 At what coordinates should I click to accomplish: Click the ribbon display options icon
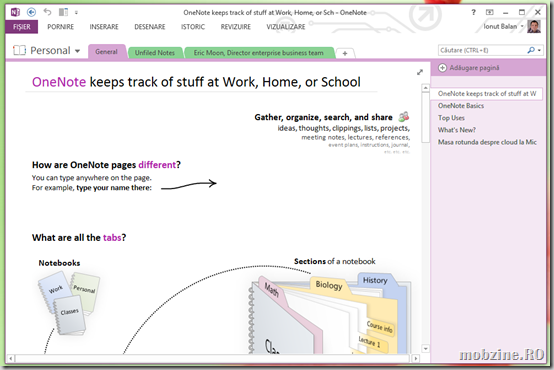click(x=489, y=12)
